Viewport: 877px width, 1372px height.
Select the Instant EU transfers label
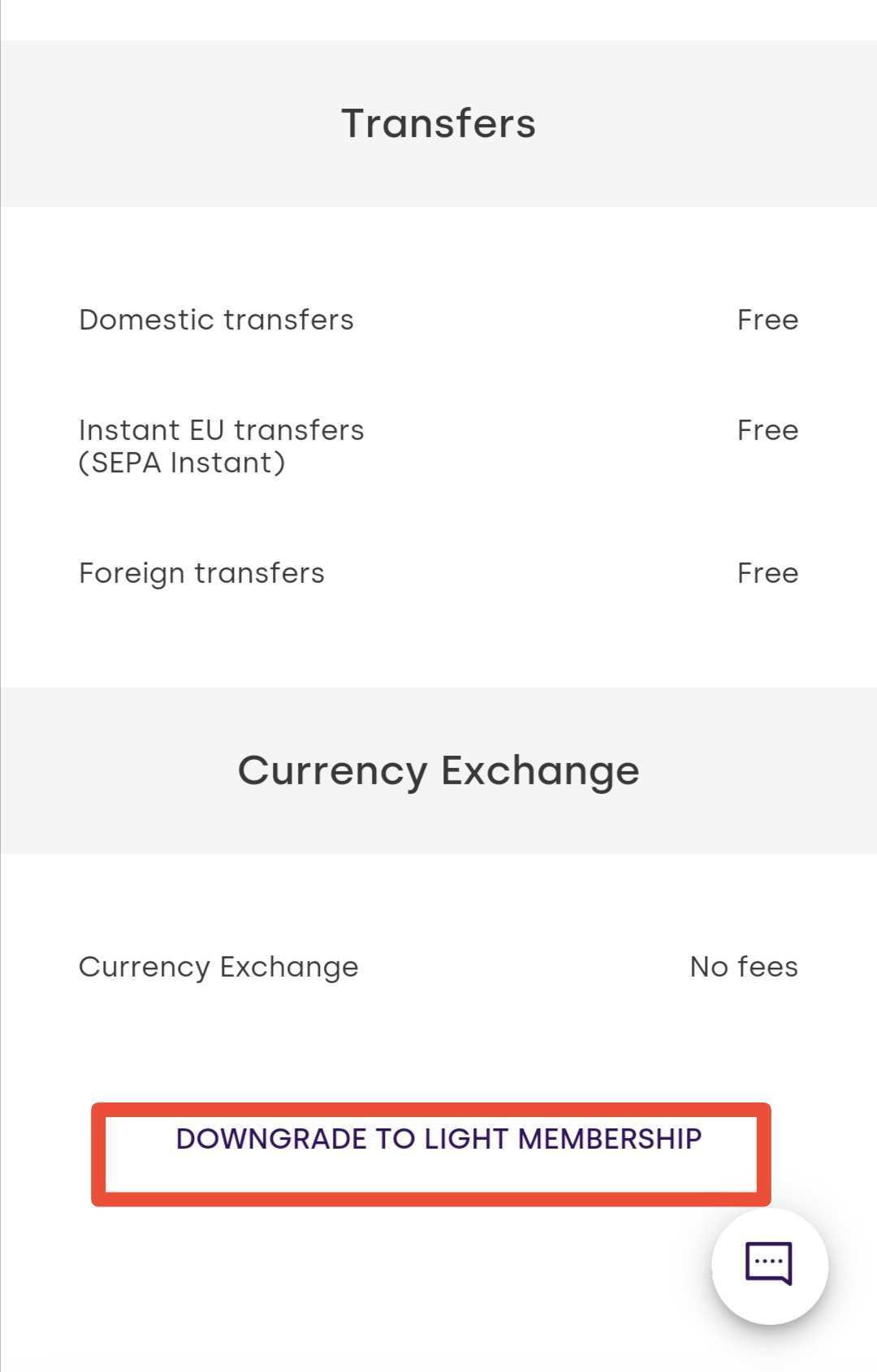coord(221,430)
